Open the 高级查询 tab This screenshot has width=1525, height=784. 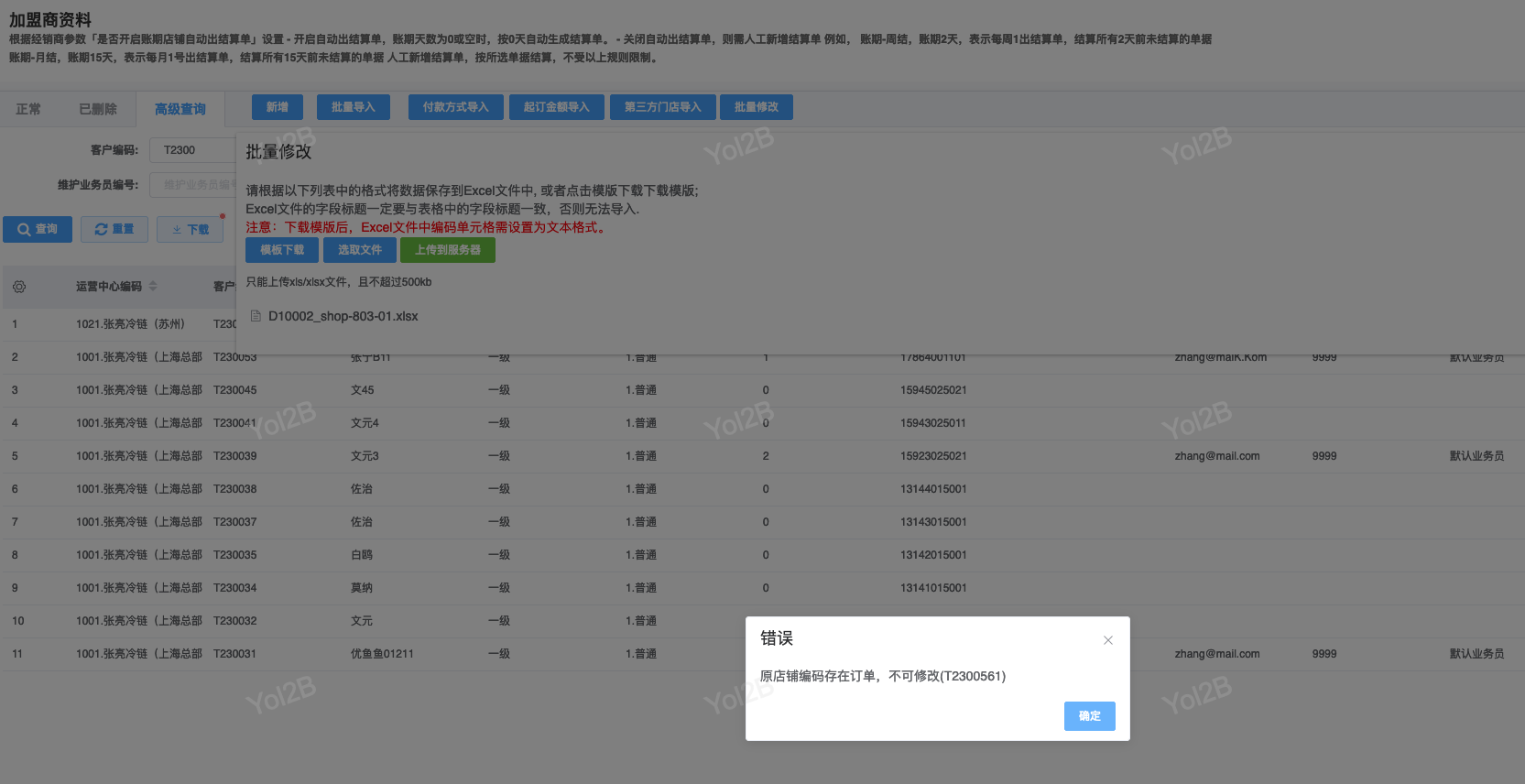click(180, 109)
